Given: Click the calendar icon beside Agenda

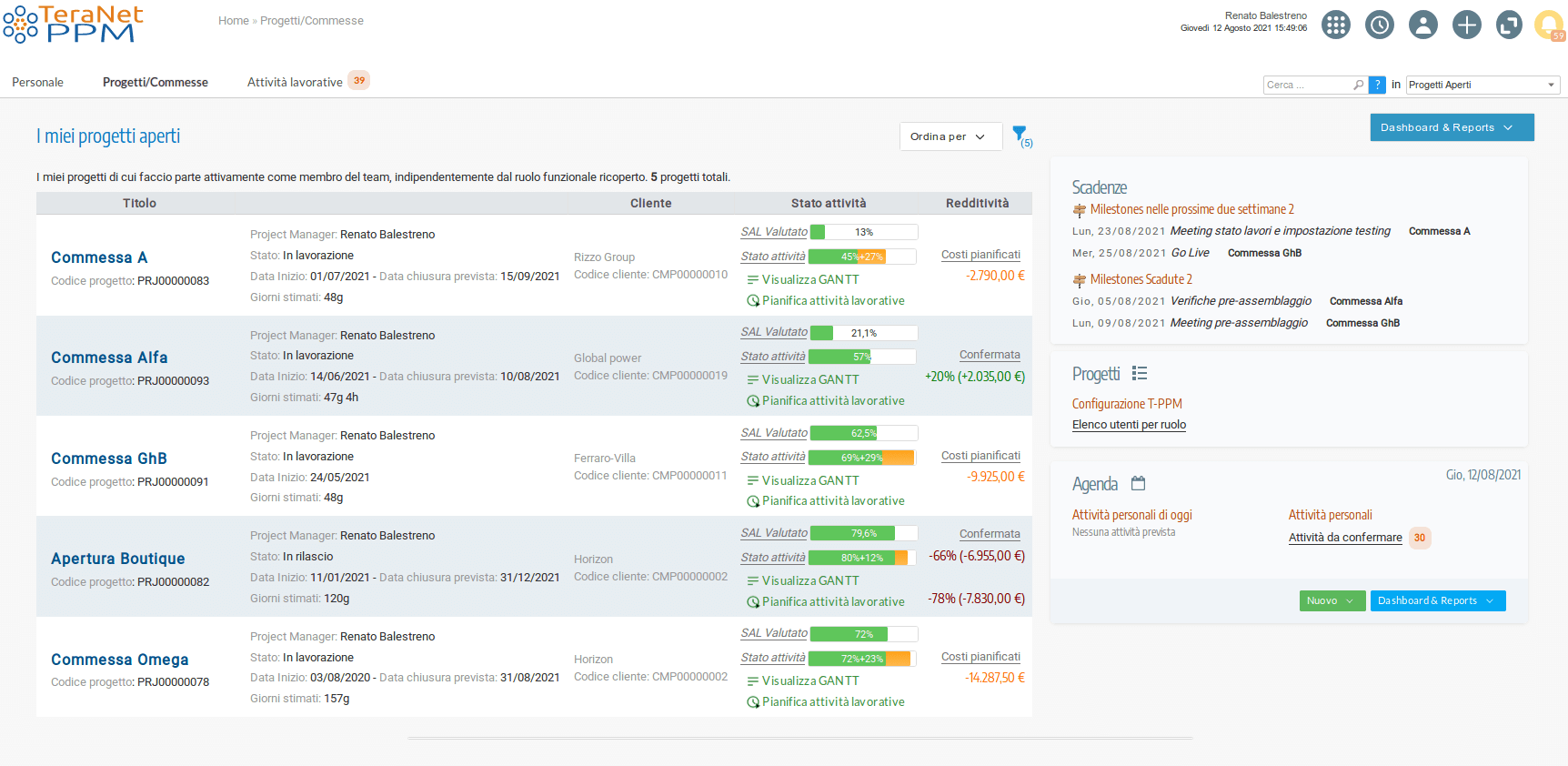Looking at the screenshot, I should (x=1138, y=483).
